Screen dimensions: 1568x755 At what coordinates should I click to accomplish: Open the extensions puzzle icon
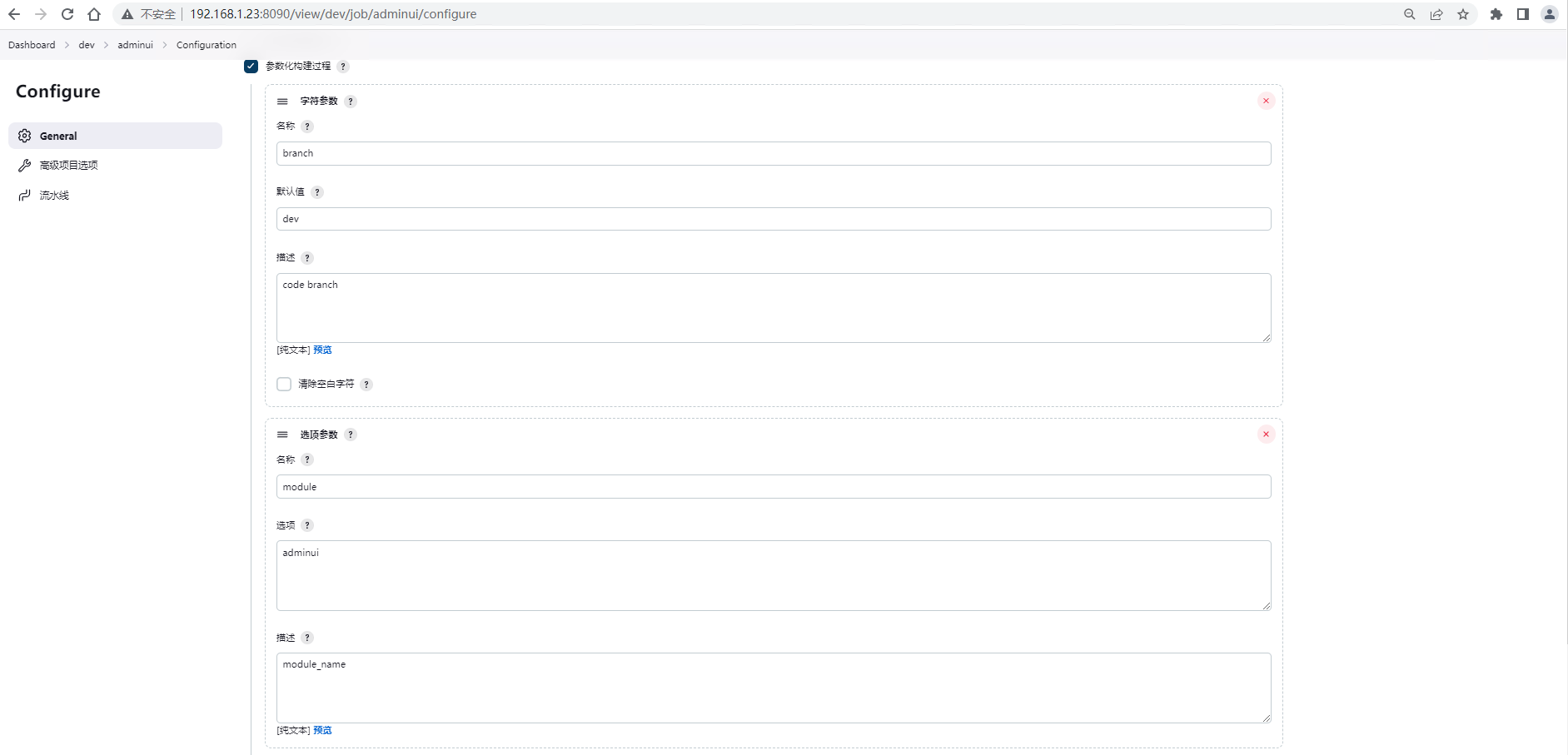click(x=1496, y=14)
